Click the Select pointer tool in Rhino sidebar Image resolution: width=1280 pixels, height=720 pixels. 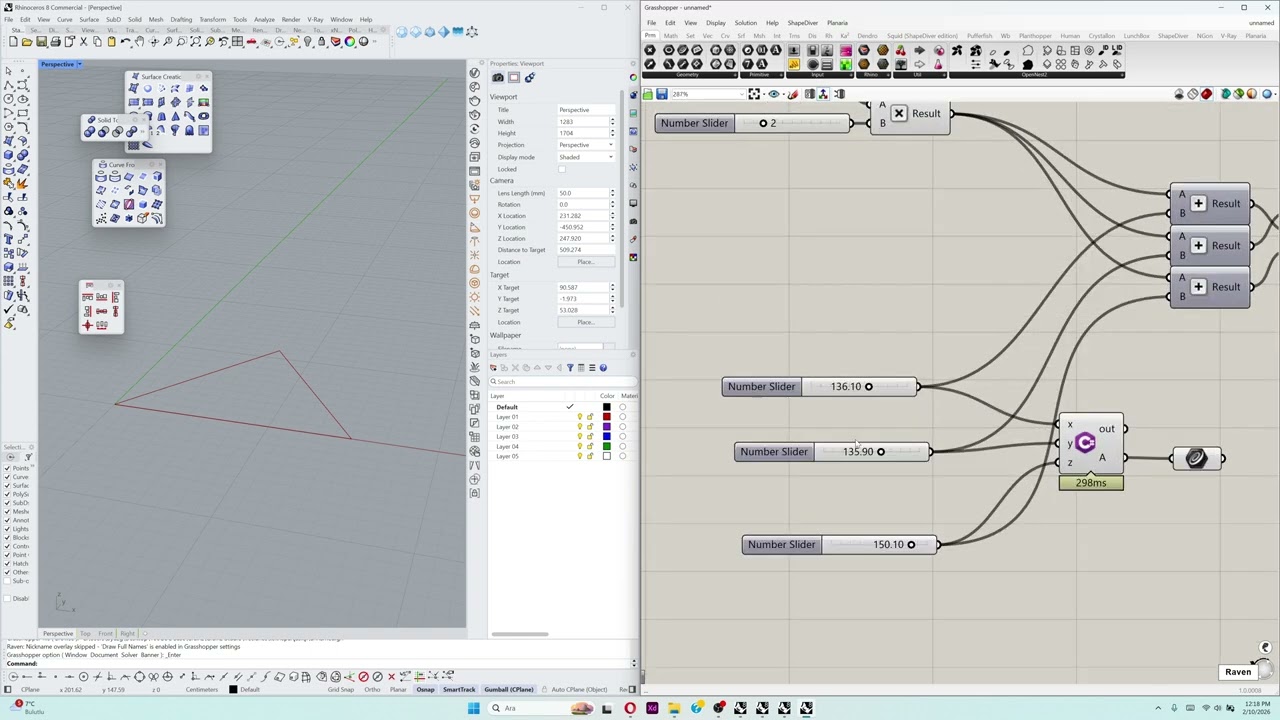(x=8, y=71)
